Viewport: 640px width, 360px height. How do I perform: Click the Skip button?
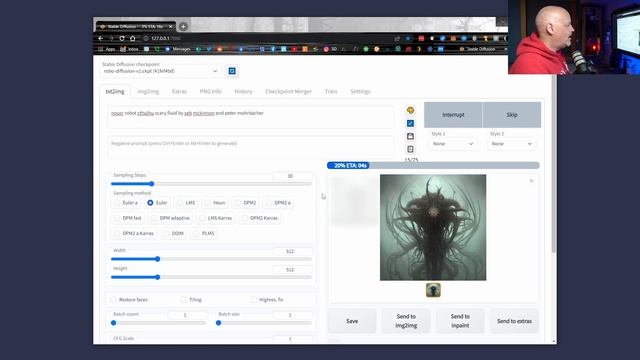pos(512,115)
